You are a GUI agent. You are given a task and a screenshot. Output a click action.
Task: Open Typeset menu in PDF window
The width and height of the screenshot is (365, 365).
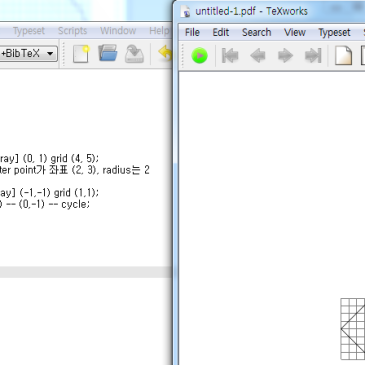pos(334,32)
